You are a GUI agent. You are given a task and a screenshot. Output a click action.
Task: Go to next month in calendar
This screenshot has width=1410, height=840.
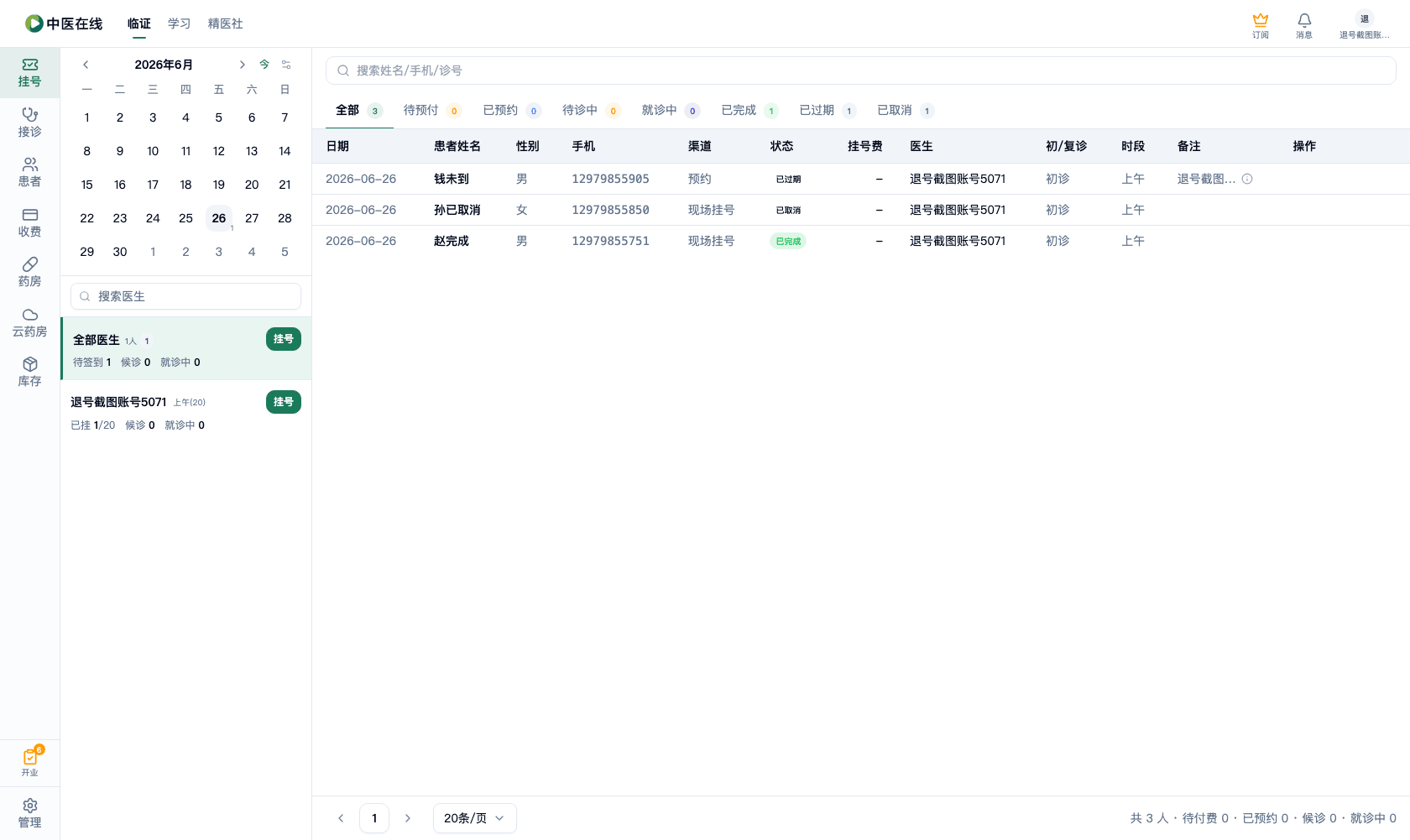click(x=242, y=65)
